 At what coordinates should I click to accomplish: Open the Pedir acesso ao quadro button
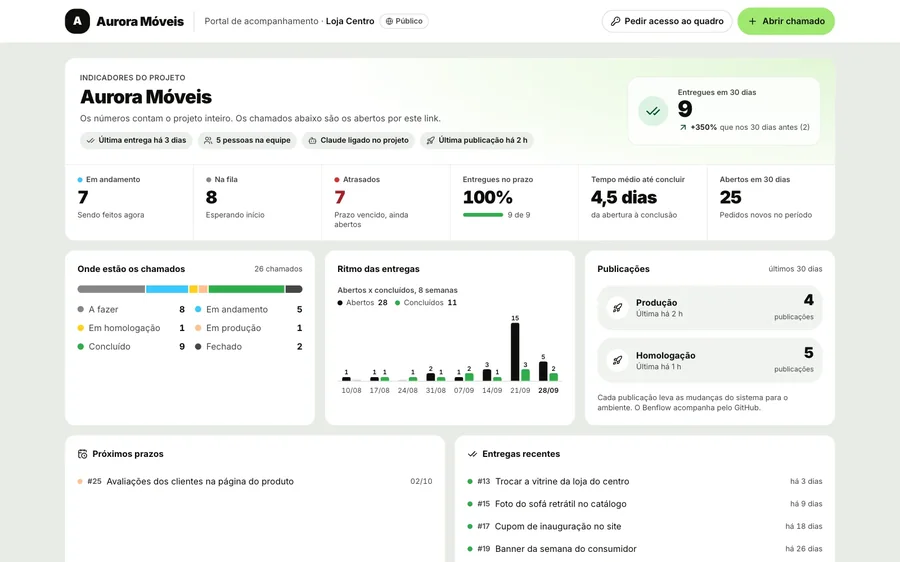click(x=667, y=21)
